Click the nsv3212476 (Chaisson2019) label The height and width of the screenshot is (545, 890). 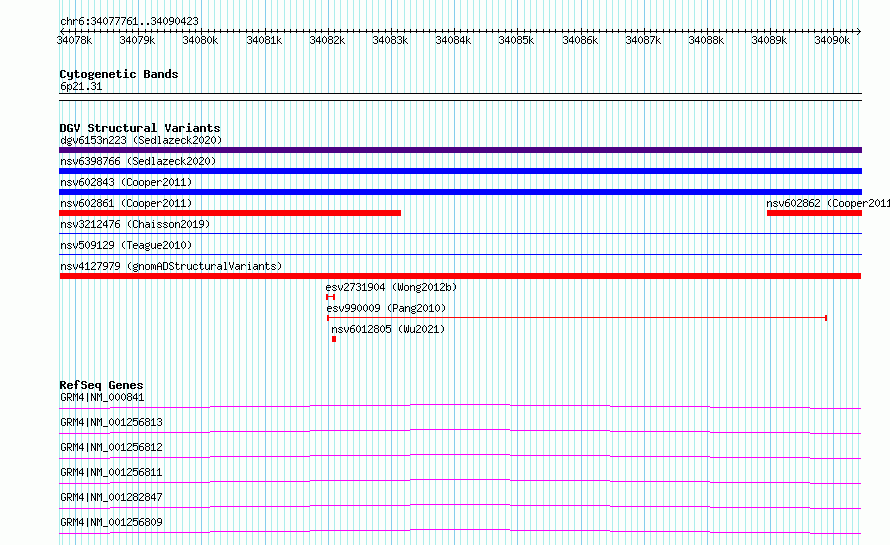pyautogui.click(x=135, y=224)
